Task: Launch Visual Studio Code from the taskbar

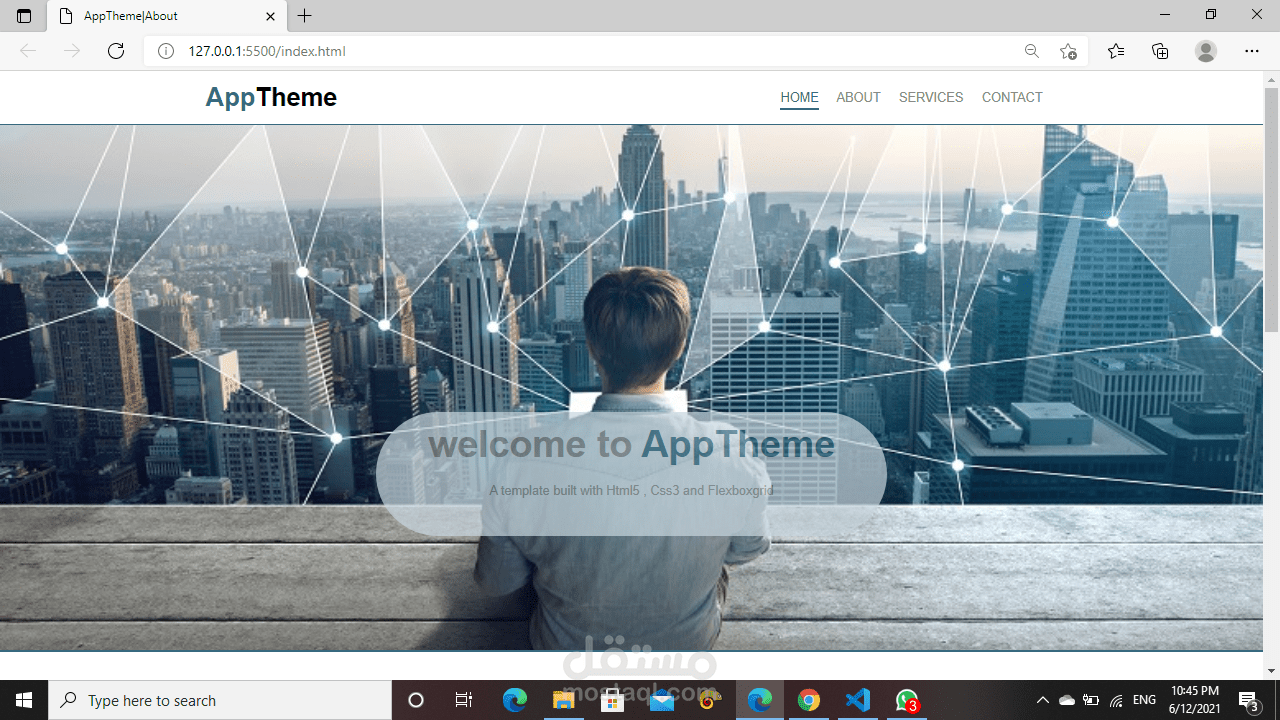Action: [858, 700]
